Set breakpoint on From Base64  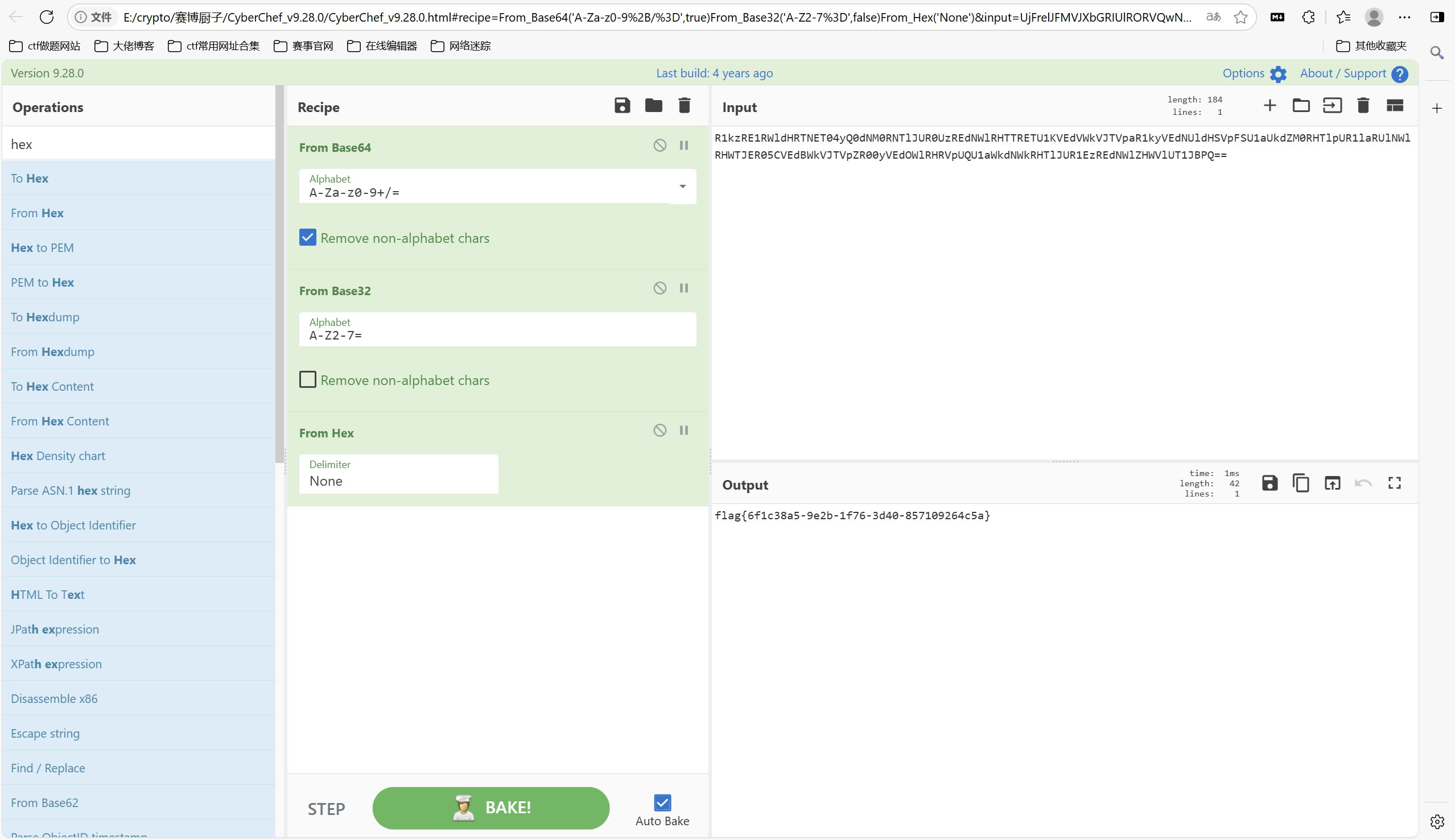click(684, 146)
